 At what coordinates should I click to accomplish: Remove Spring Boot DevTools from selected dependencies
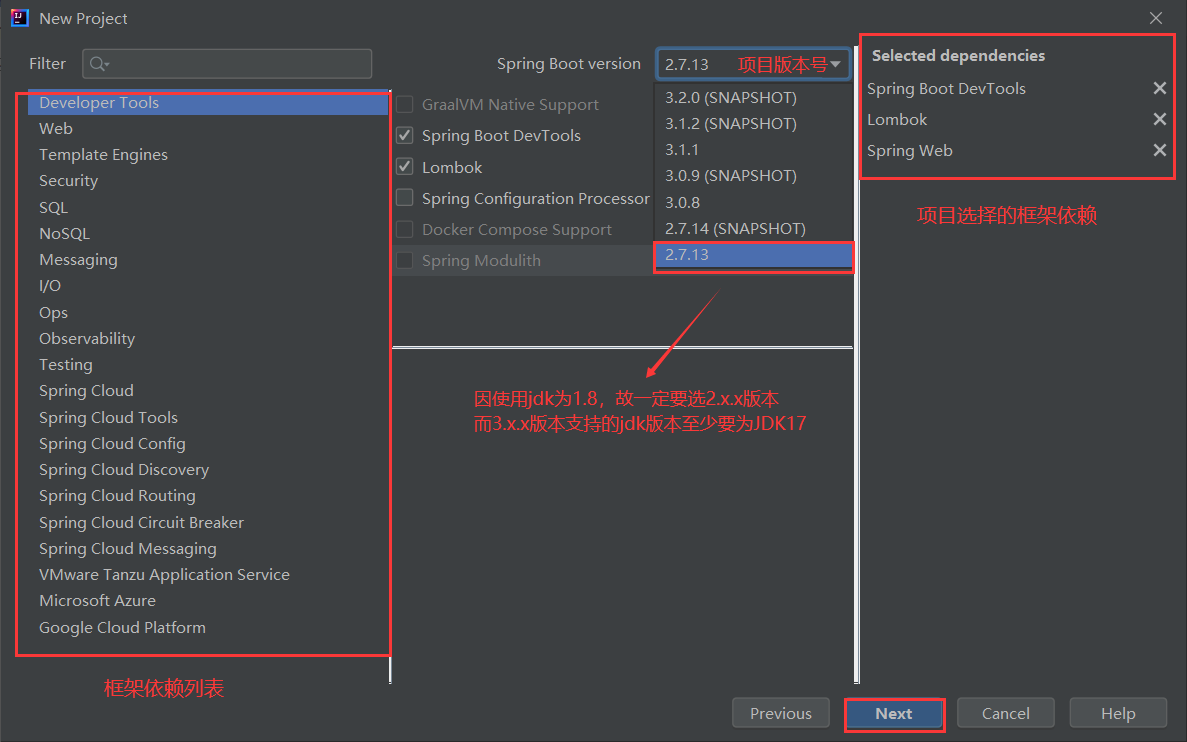pyautogui.click(x=1159, y=89)
